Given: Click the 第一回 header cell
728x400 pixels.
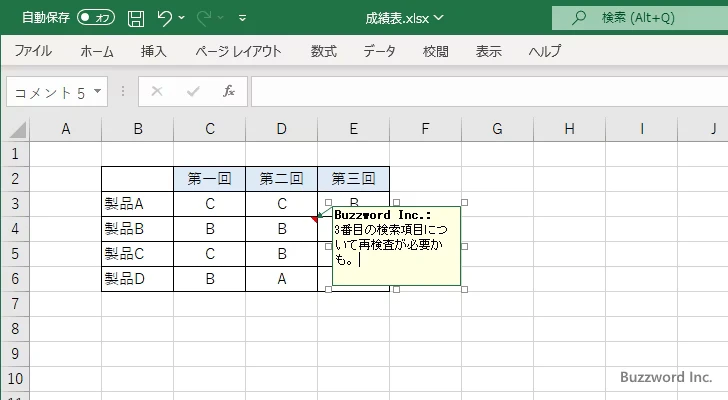Looking at the screenshot, I should 209,179.
